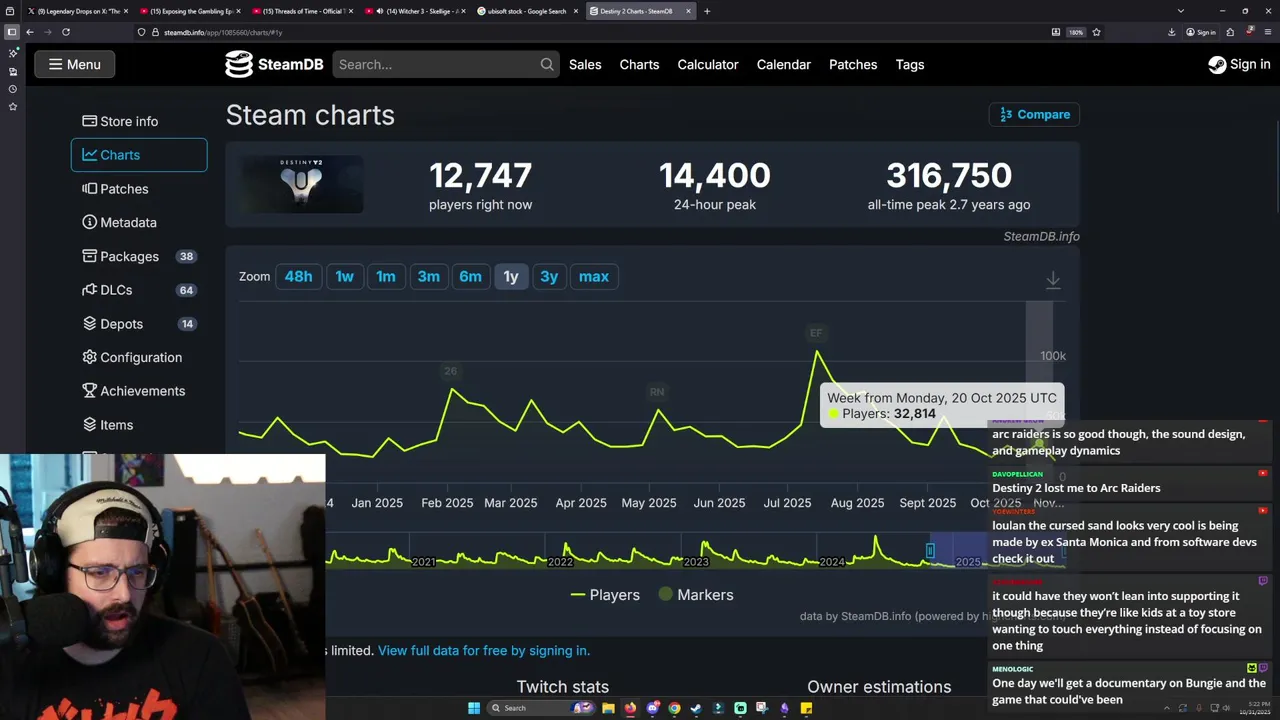This screenshot has width=1280, height=720.
Task: Open the Menu hamburger button
Action: [75, 64]
